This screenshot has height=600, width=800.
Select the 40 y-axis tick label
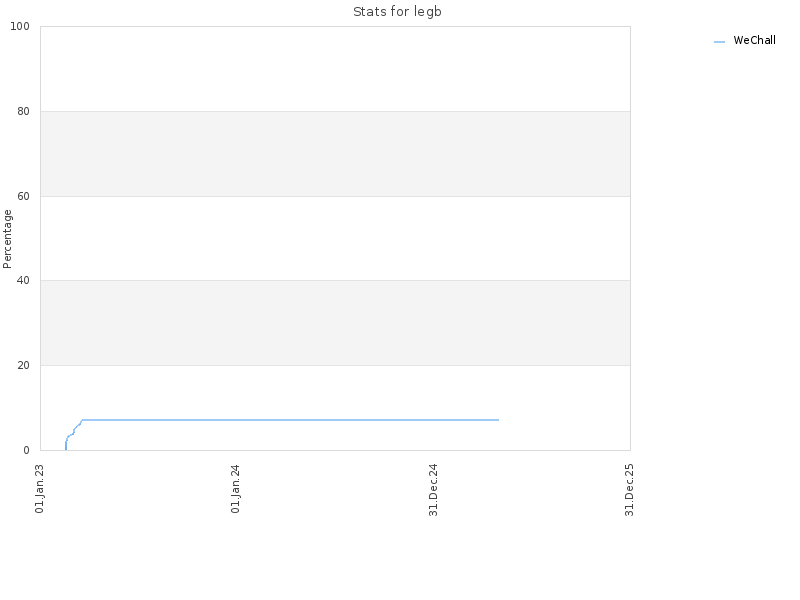click(23, 281)
